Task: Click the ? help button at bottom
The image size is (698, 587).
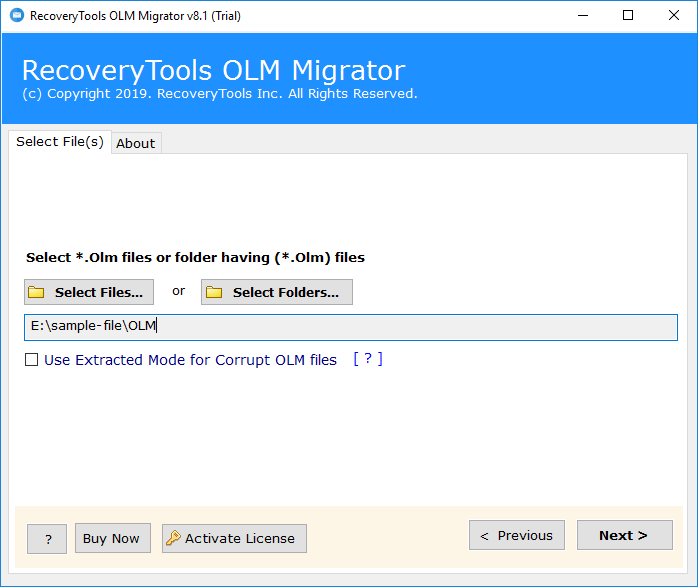Action: pyautogui.click(x=47, y=539)
